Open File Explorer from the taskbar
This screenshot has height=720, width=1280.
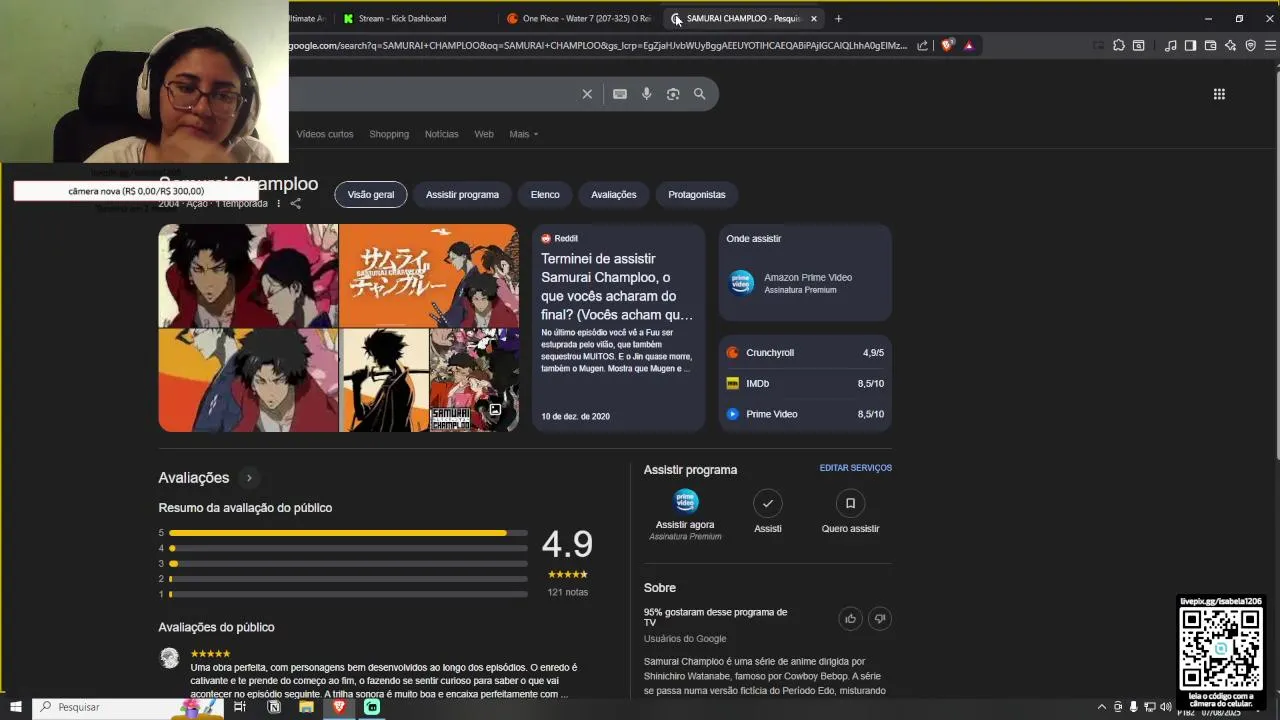pos(306,707)
